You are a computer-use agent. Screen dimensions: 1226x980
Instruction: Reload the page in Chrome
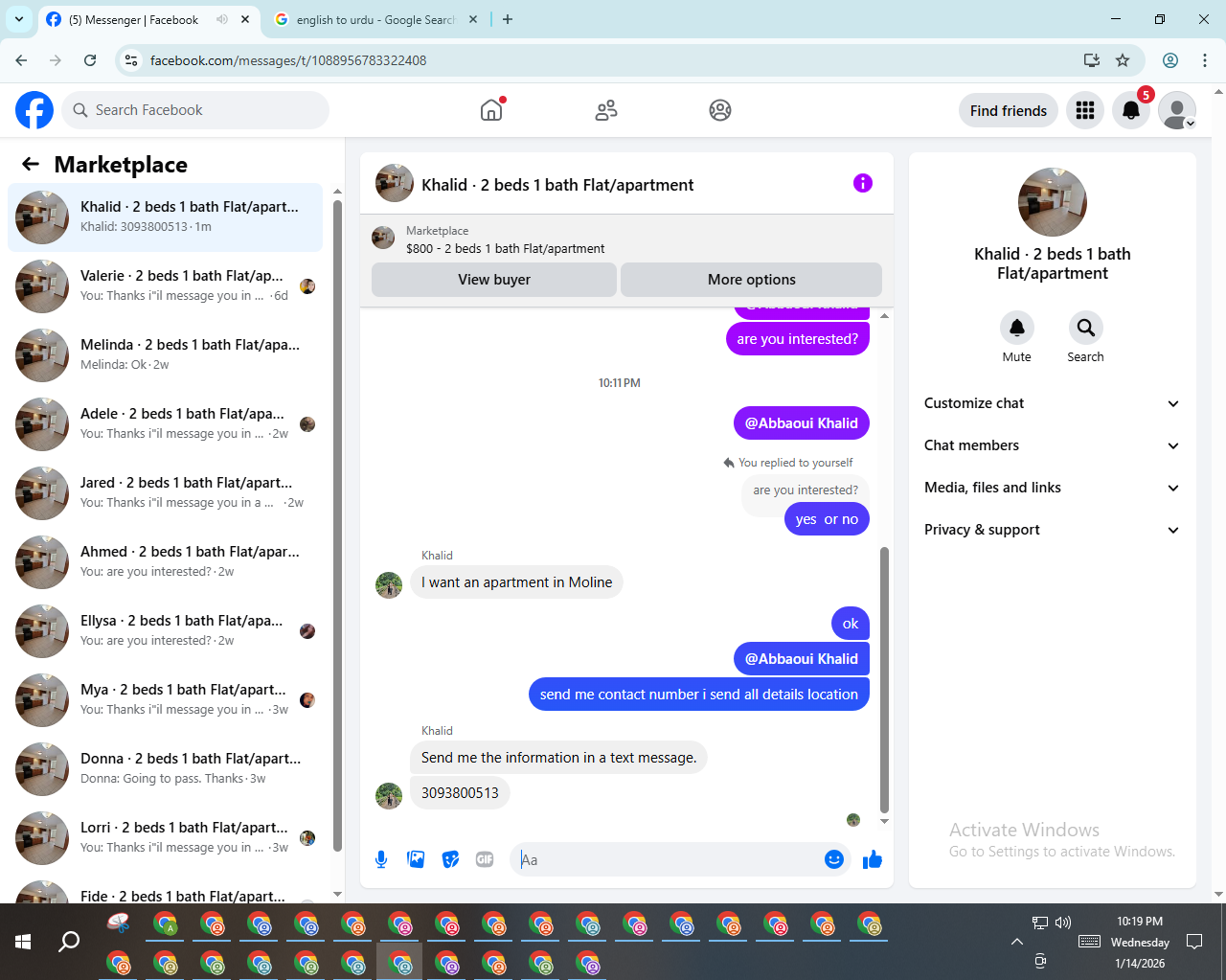[x=90, y=60]
